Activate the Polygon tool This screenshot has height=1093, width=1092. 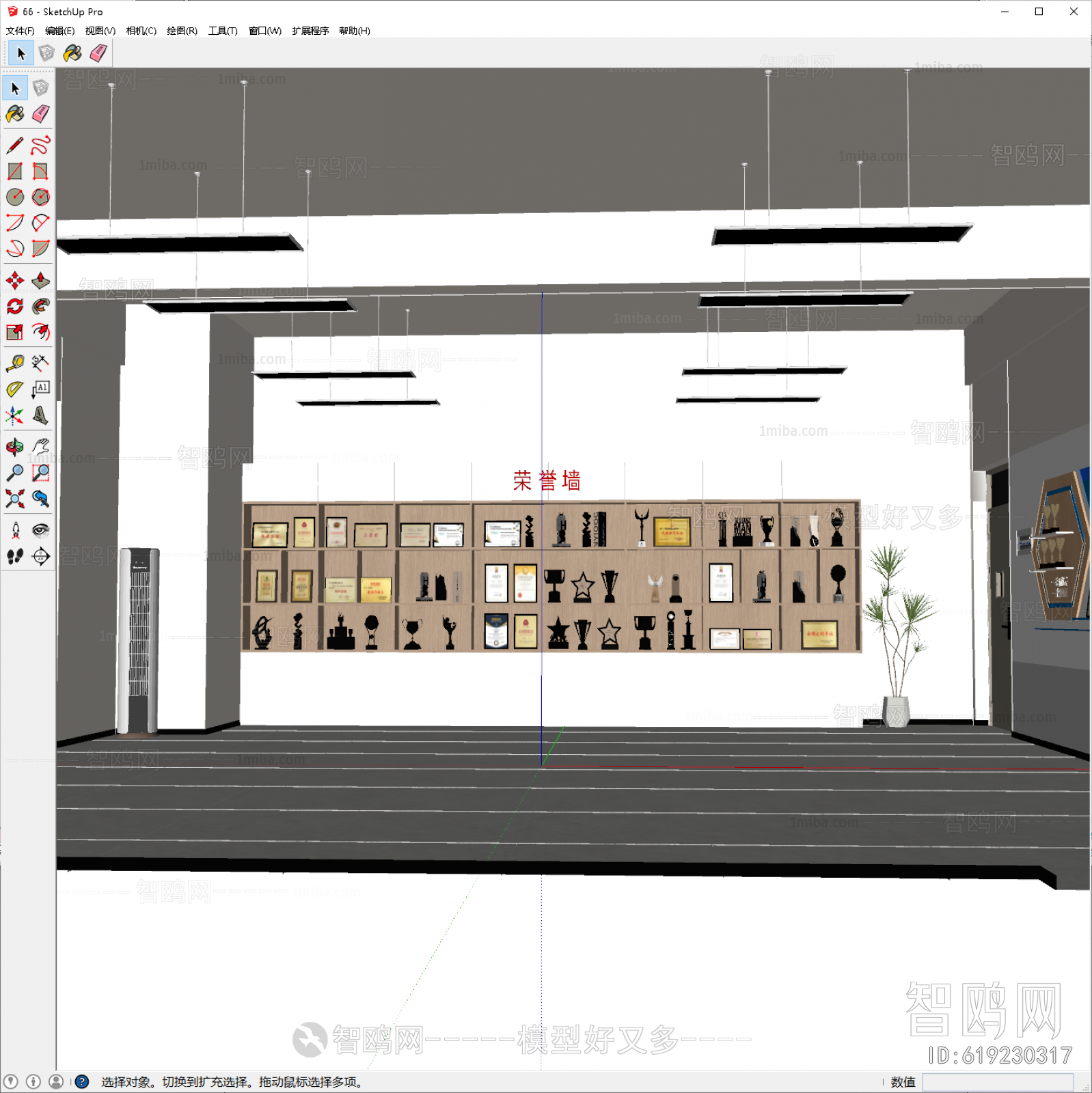40,197
